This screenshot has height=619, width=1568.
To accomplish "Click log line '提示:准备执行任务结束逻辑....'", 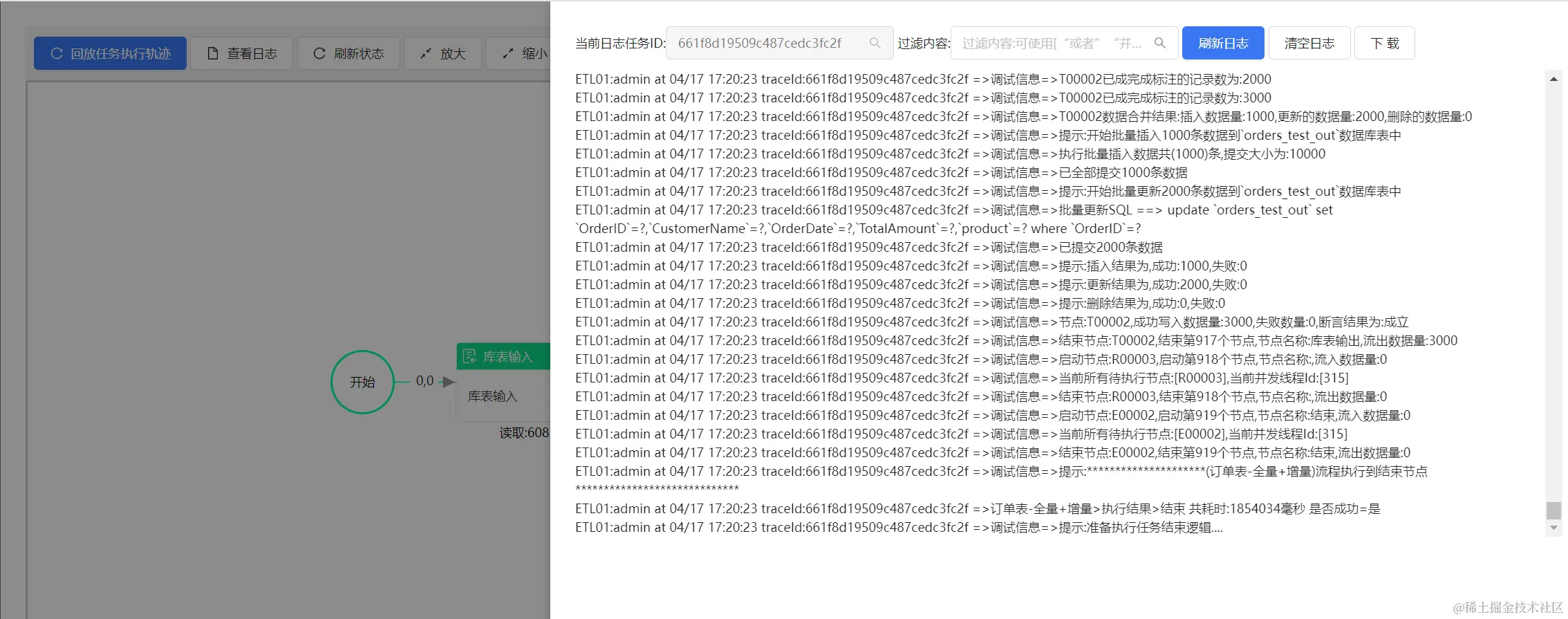I will point(899,527).
